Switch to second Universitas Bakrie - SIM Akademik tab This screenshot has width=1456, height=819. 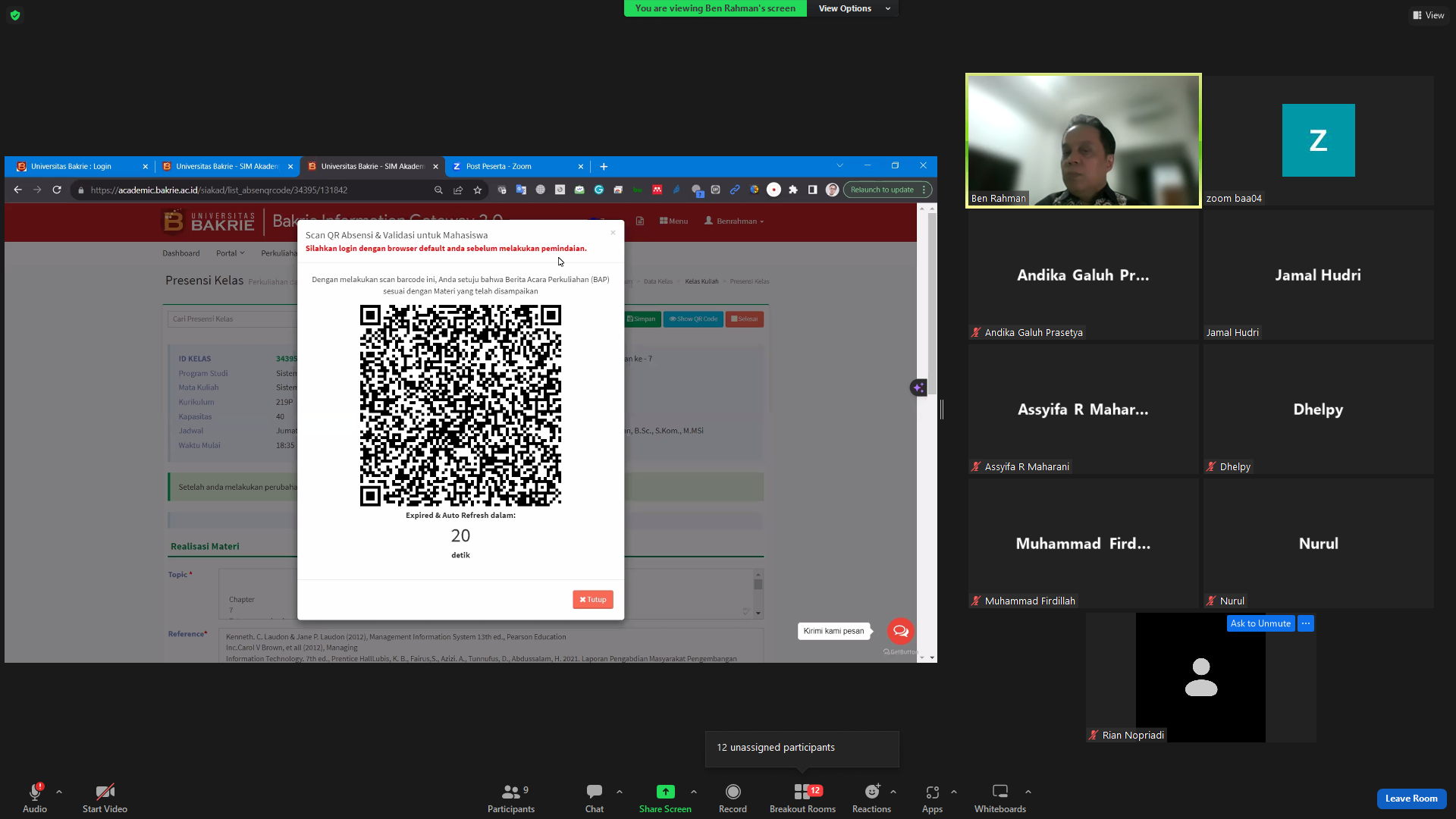(372, 166)
